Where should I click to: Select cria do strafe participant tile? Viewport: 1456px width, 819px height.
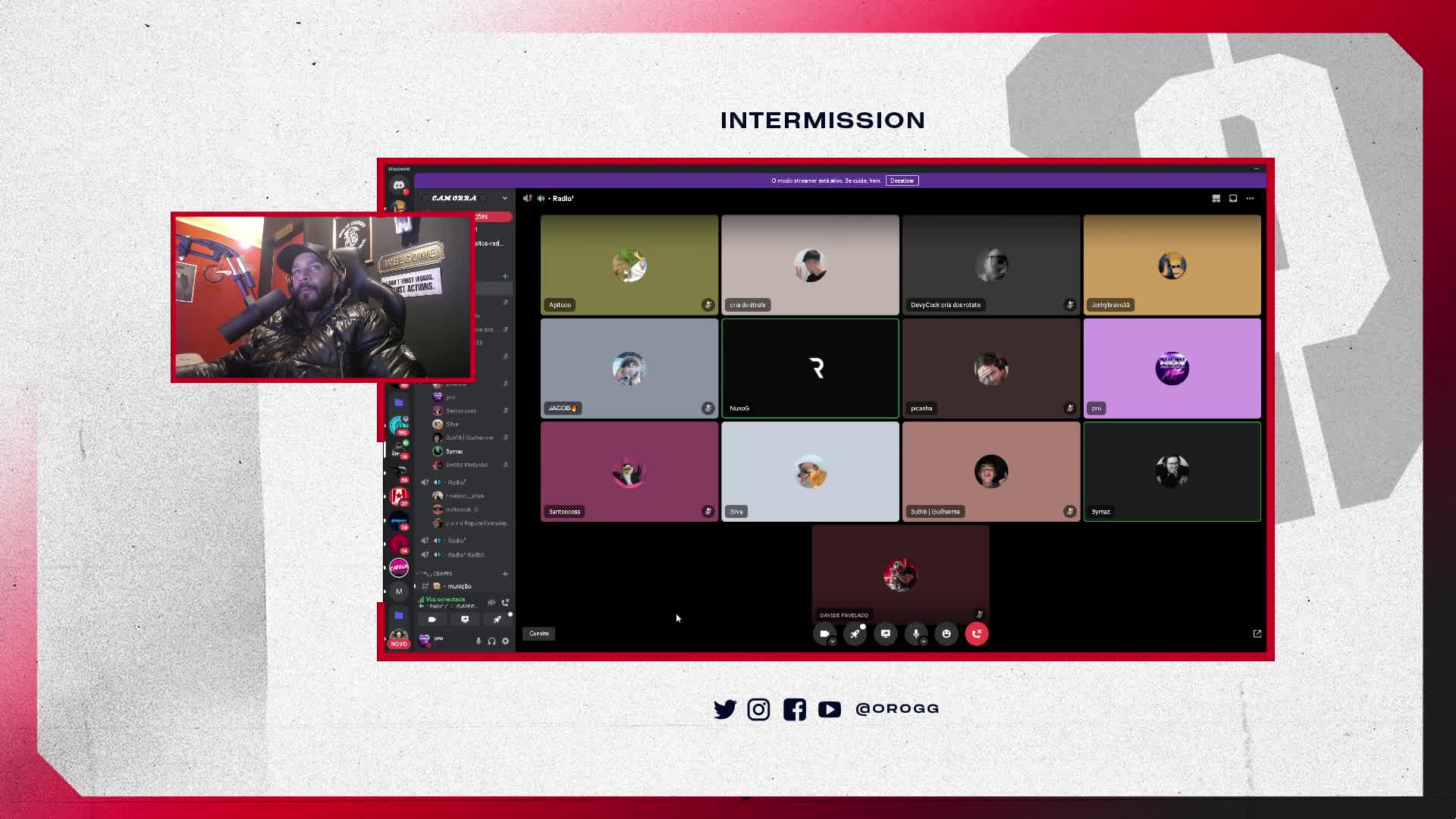(x=810, y=265)
